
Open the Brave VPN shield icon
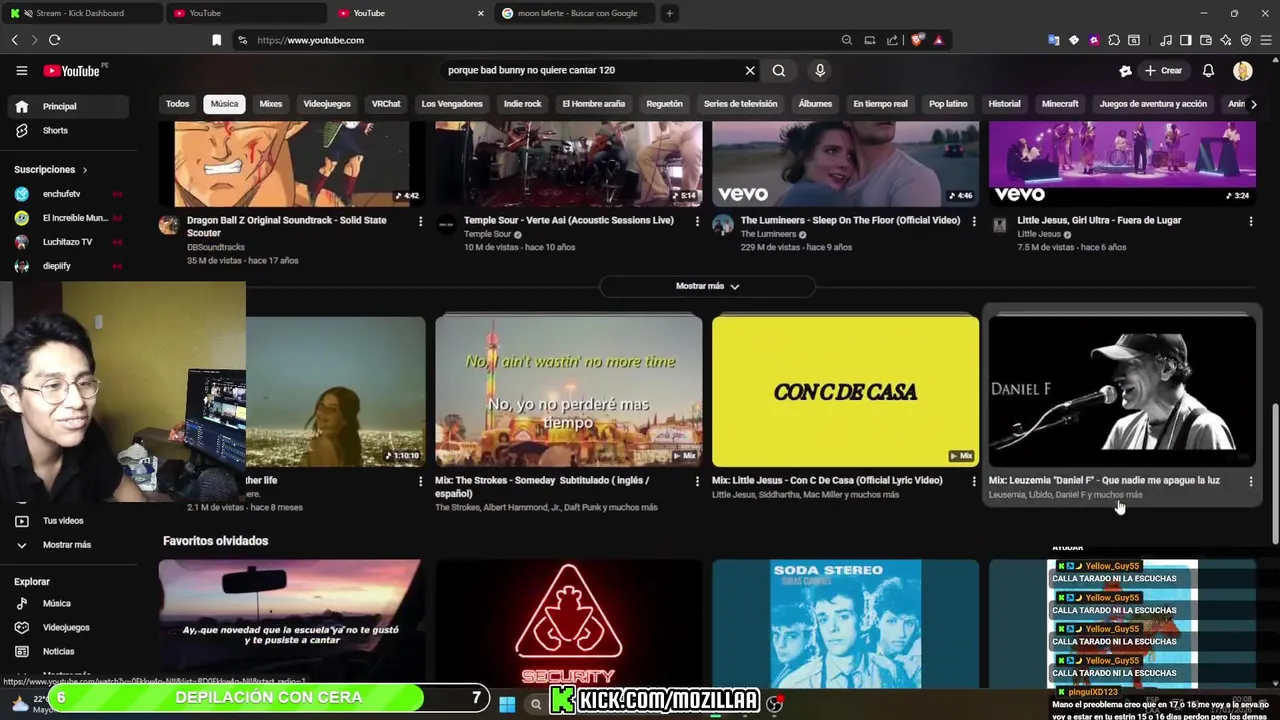[1246, 40]
